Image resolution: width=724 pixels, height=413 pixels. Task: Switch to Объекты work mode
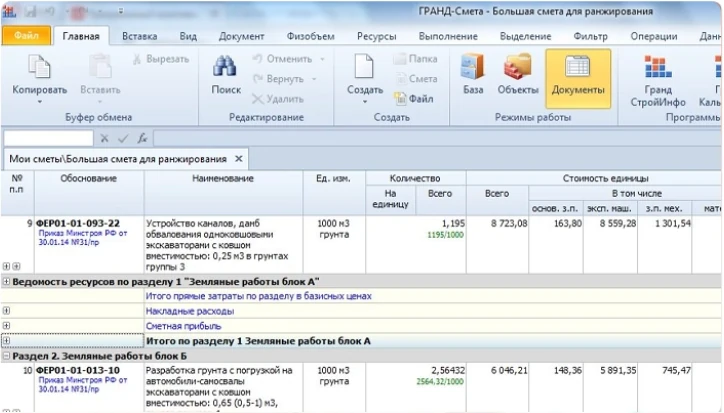click(518, 74)
